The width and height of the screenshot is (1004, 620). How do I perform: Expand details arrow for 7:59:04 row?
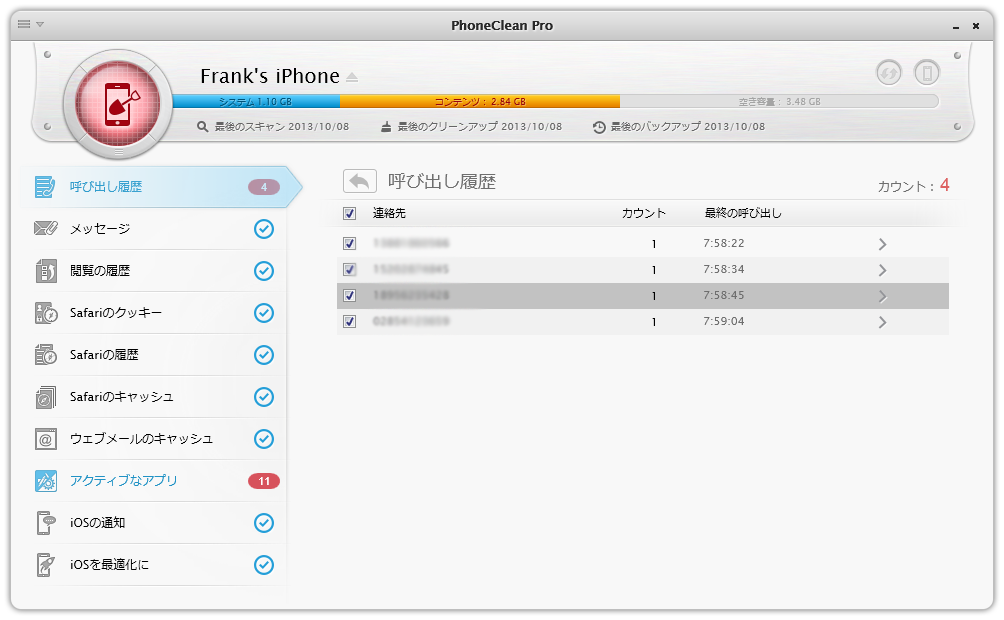coord(882,322)
